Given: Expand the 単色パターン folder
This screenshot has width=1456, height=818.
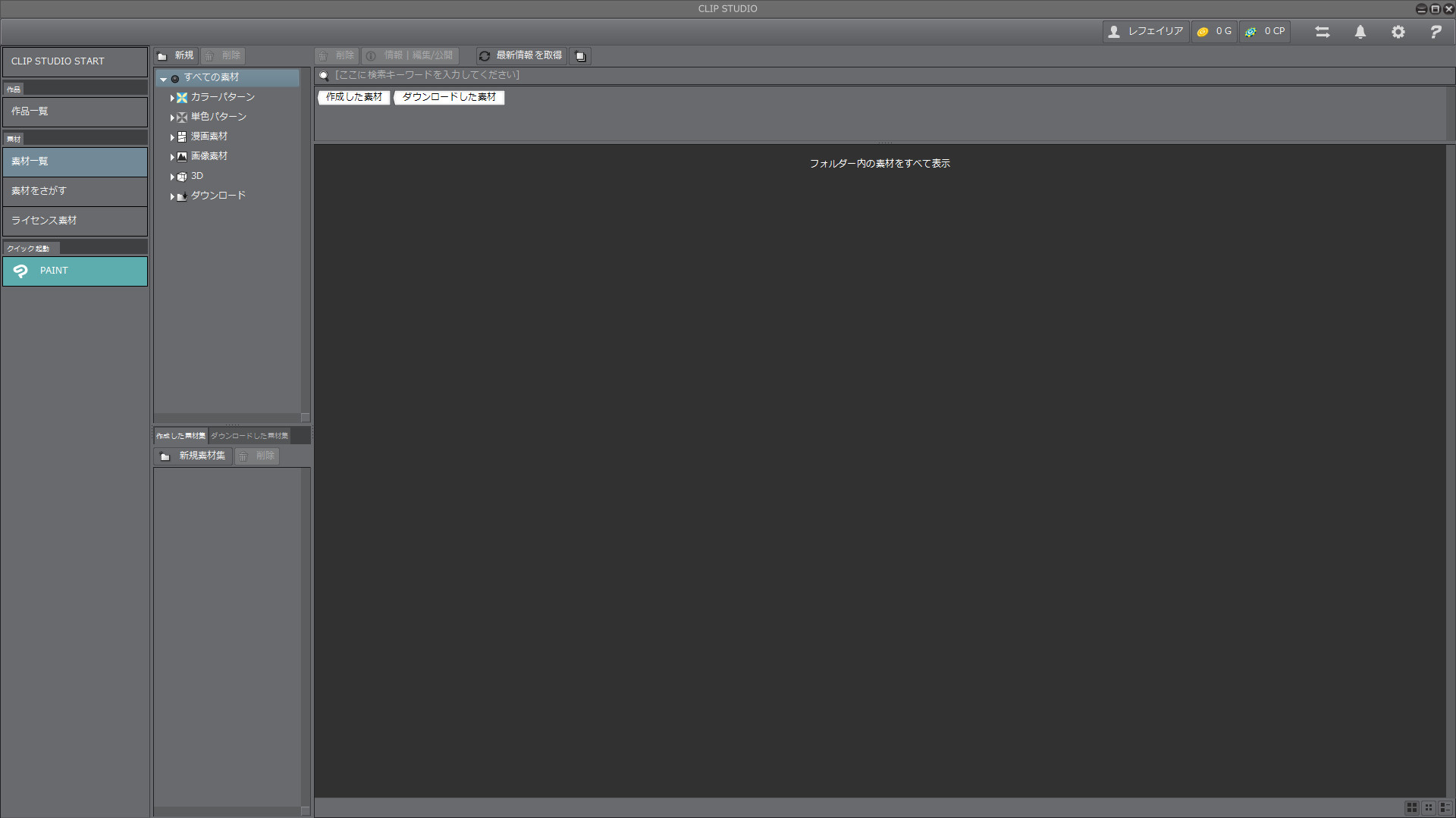Looking at the screenshot, I should (x=172, y=118).
